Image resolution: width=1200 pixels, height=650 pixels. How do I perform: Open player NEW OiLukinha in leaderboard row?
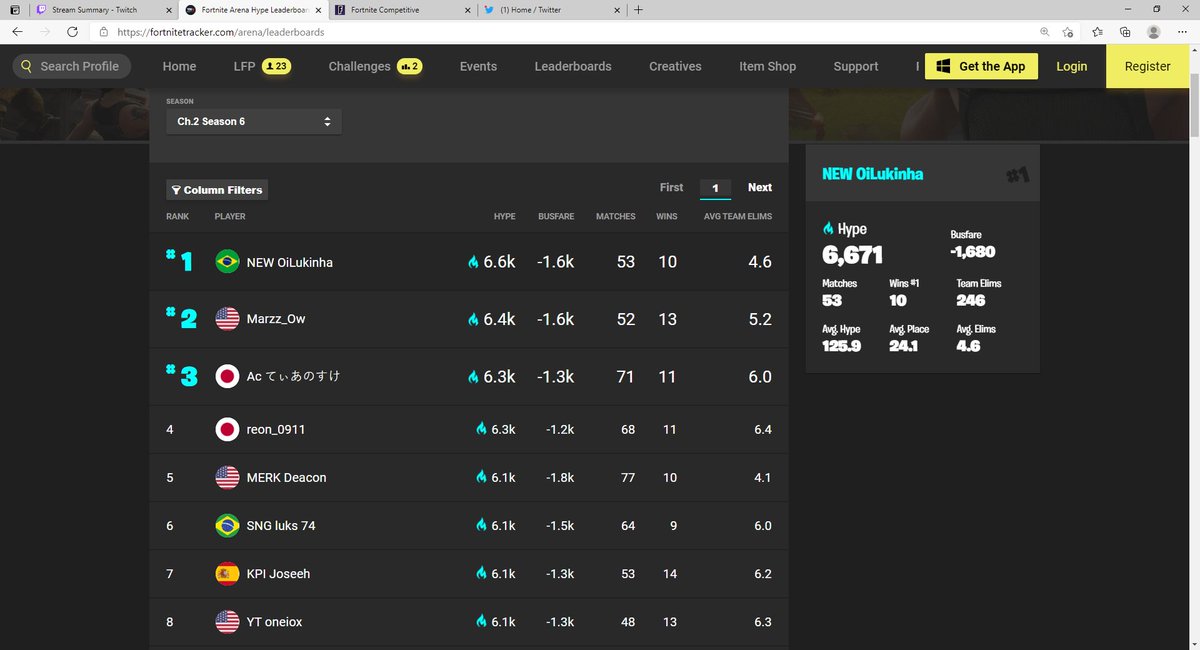[x=289, y=262]
